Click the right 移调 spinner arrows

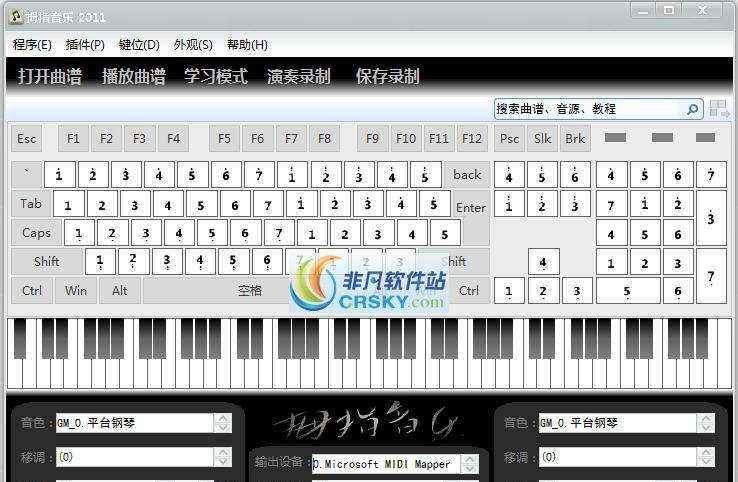pos(706,457)
